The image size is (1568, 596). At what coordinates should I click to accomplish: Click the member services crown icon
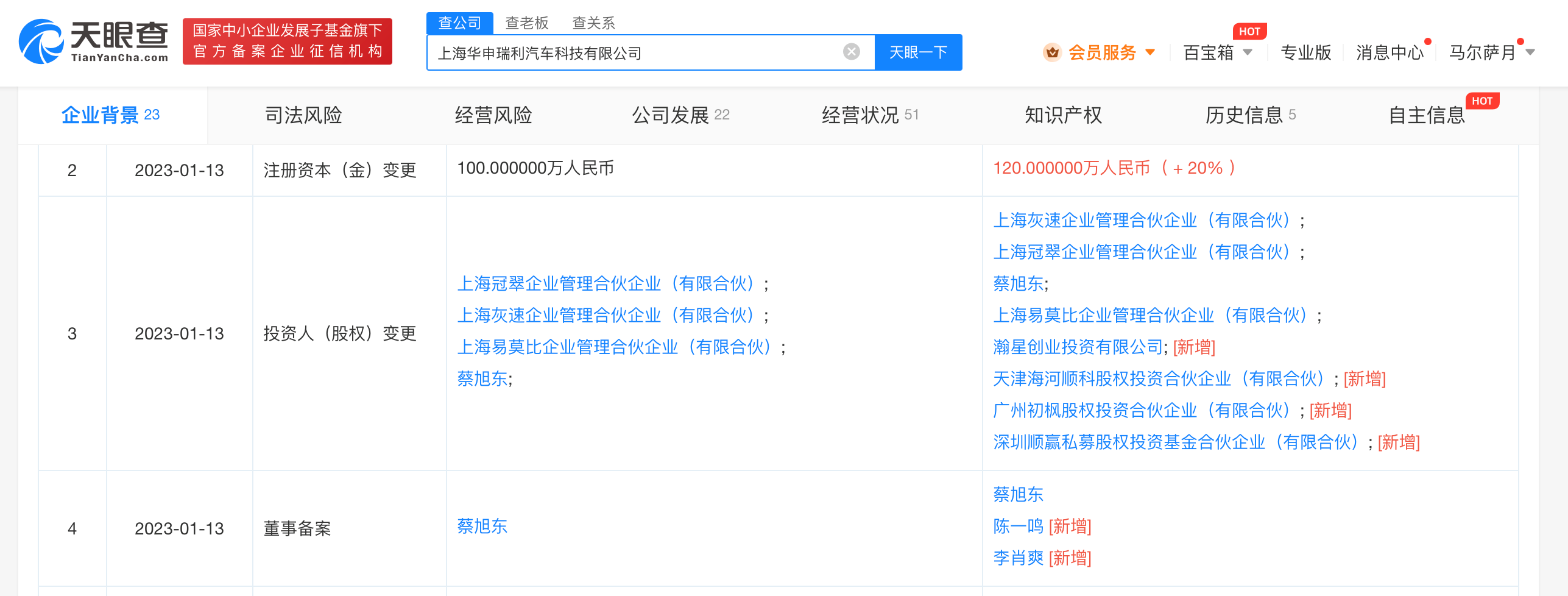(x=1052, y=52)
